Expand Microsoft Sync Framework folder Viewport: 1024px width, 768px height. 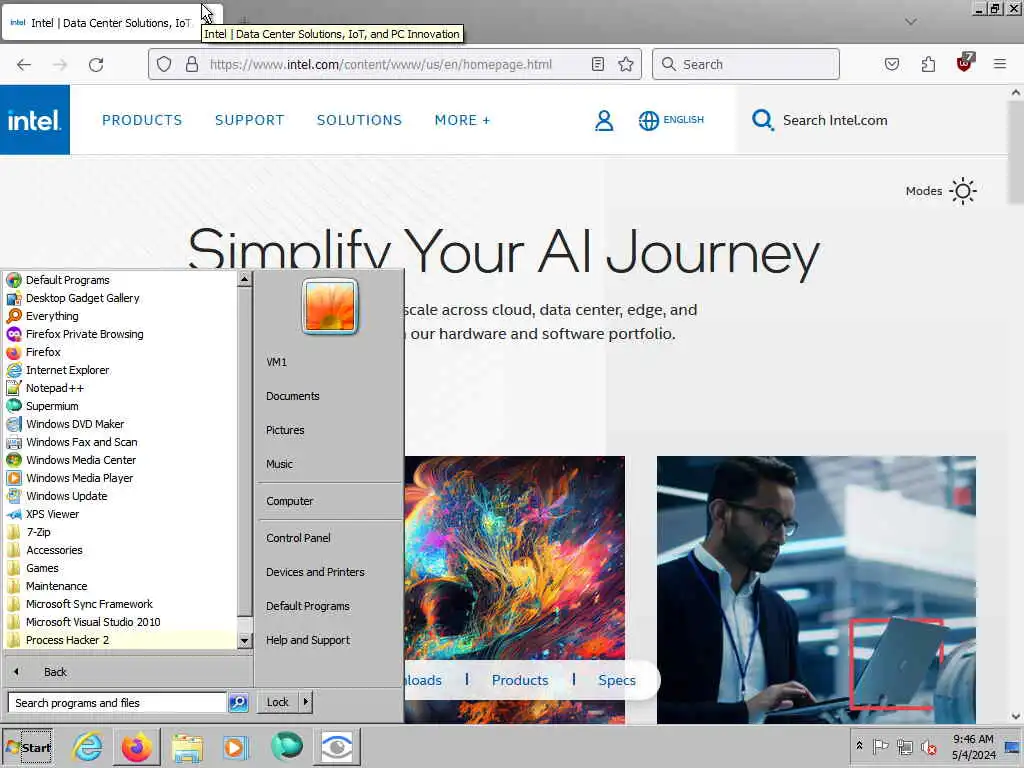(120, 604)
